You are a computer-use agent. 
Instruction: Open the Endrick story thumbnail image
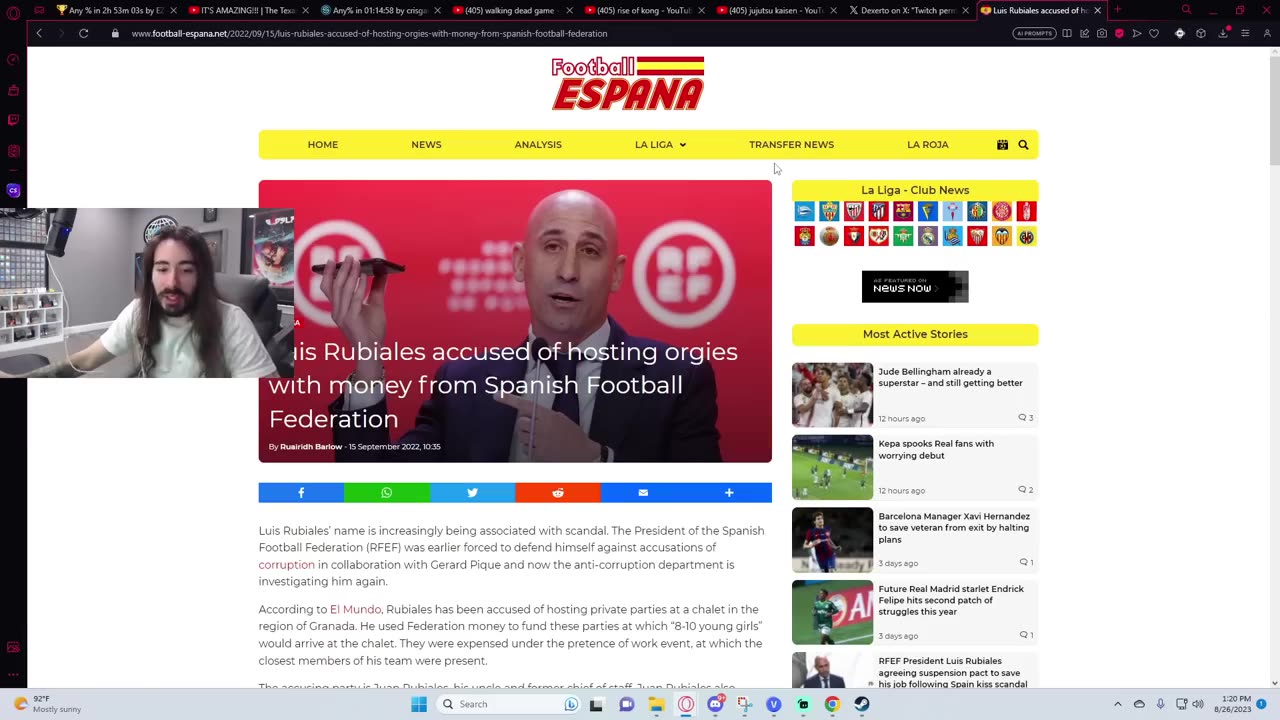(832, 612)
